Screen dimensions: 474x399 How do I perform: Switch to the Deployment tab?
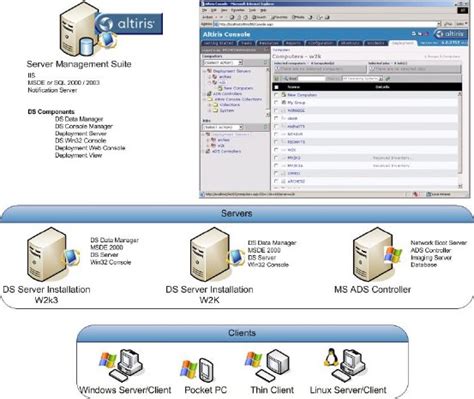point(402,43)
